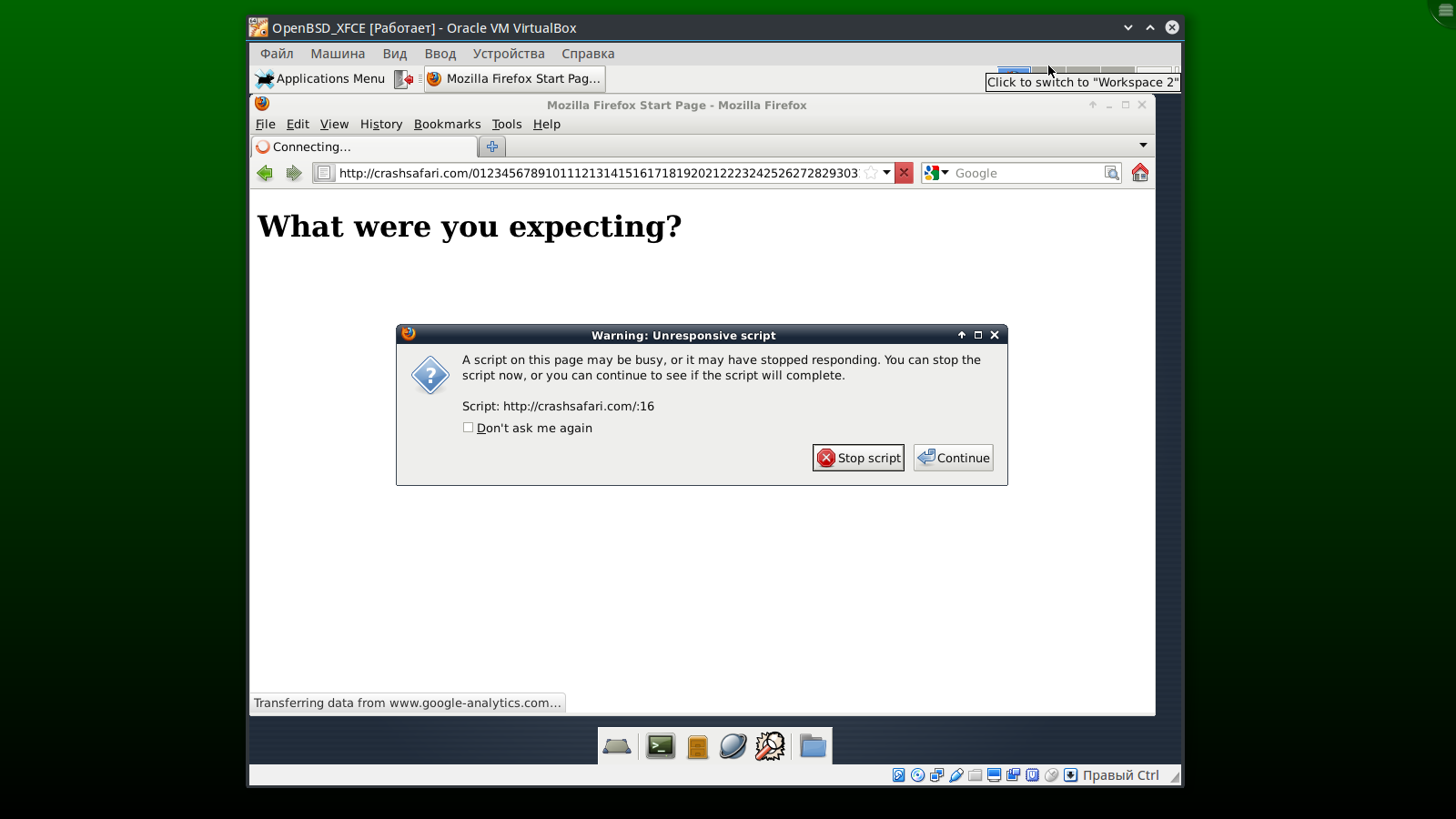1456x819 pixels.
Task: Click the display status icon
Action: point(995,775)
